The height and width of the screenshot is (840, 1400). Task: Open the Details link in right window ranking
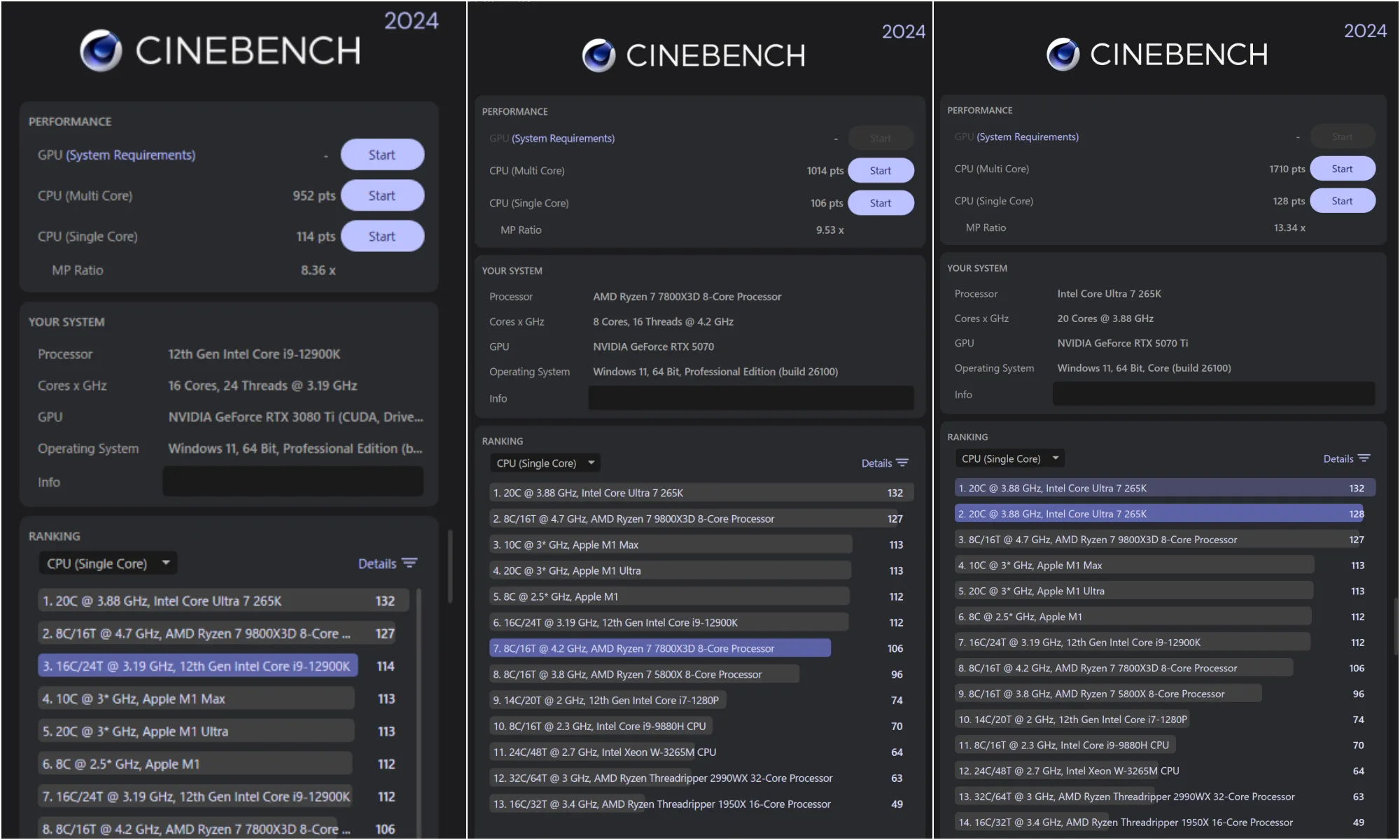click(x=1338, y=458)
